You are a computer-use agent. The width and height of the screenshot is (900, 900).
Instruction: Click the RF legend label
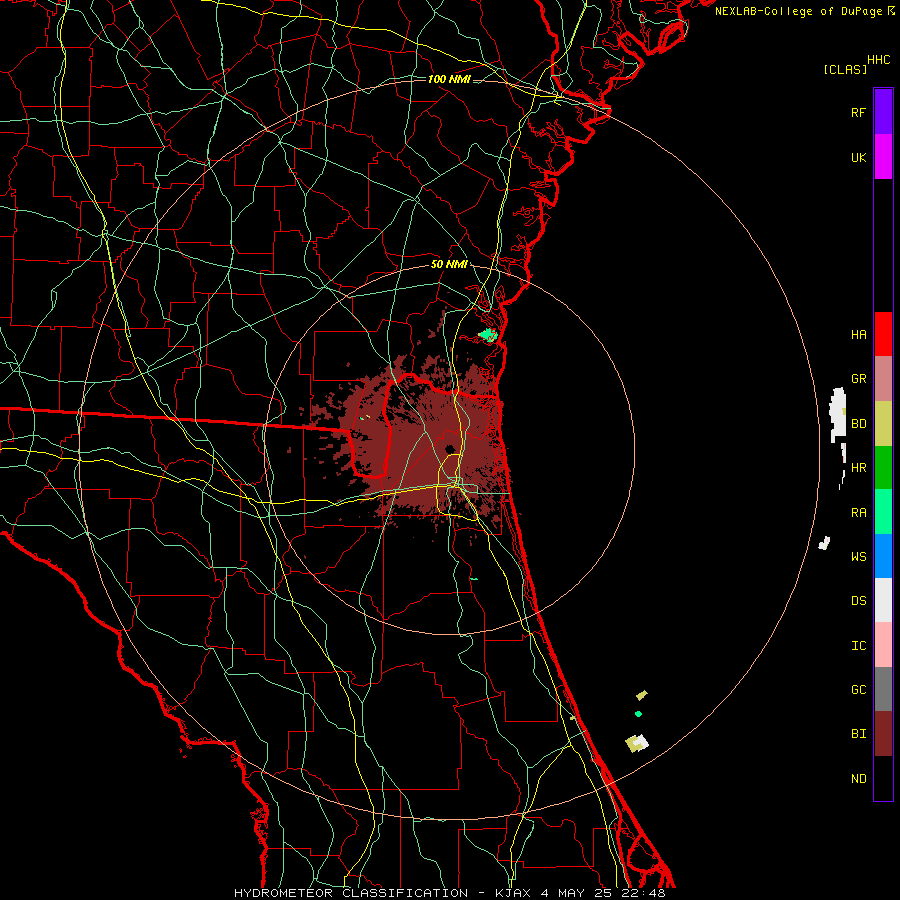(858, 112)
